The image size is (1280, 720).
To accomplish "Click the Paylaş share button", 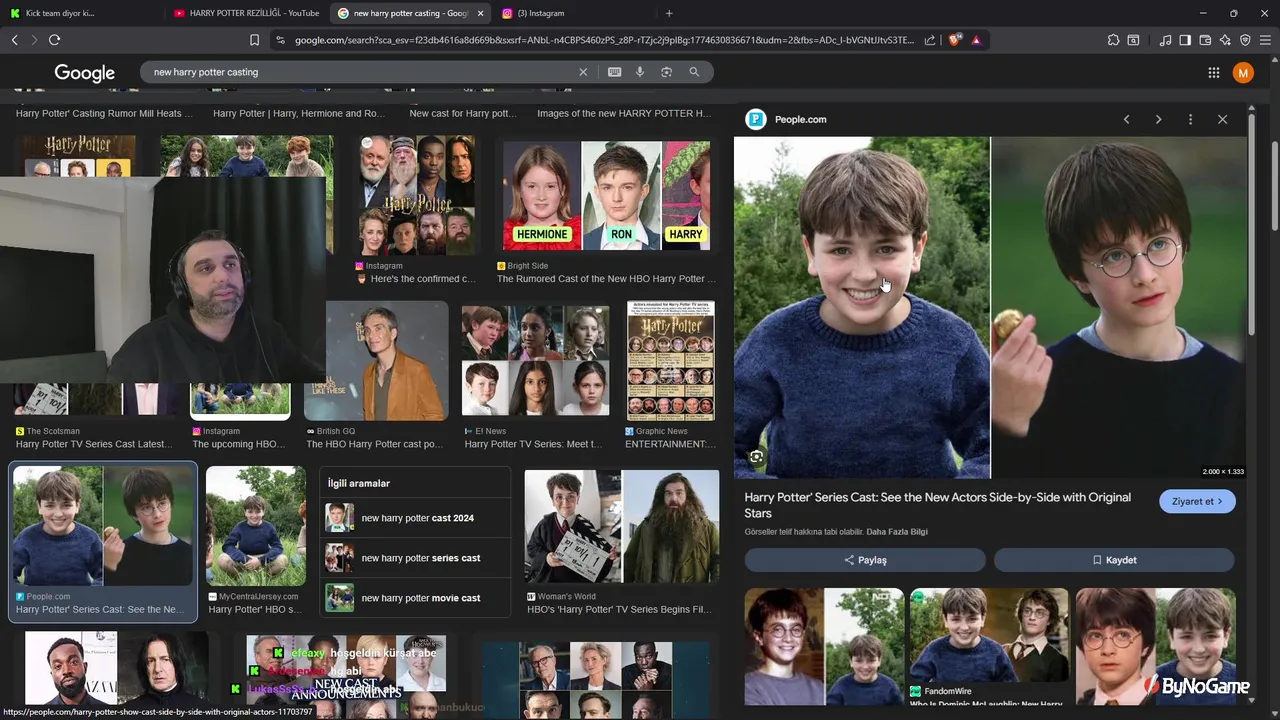I will coord(865,560).
